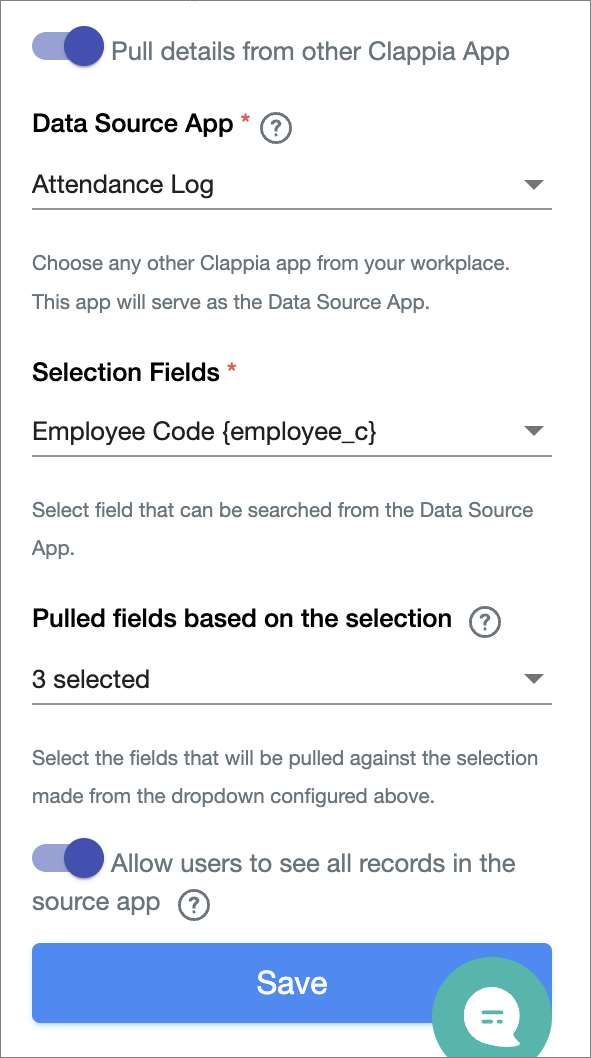This screenshot has height=1058, width=591.
Task: Click the 3 selected text
Action: point(91,678)
